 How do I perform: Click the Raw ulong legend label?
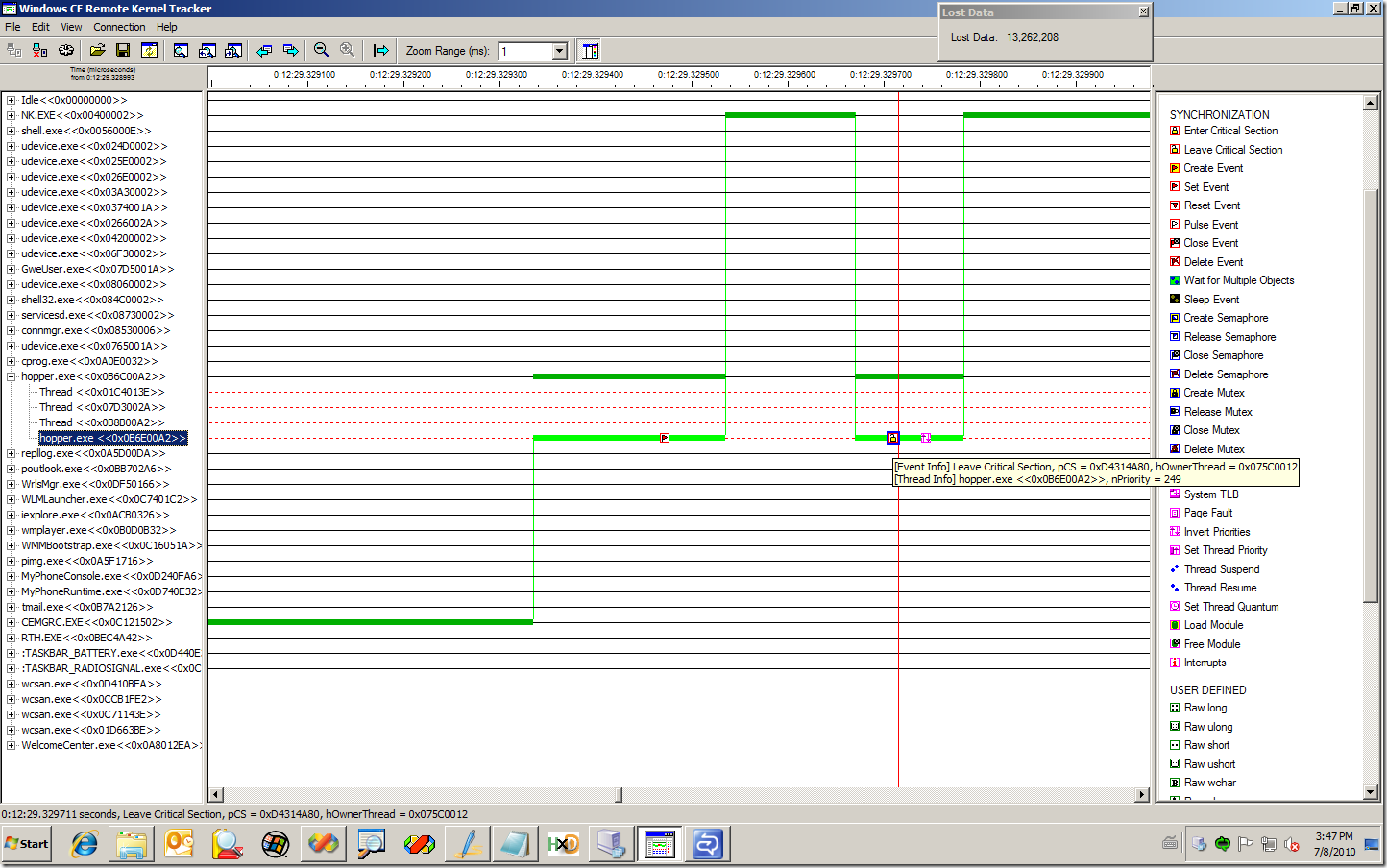pos(1208,727)
